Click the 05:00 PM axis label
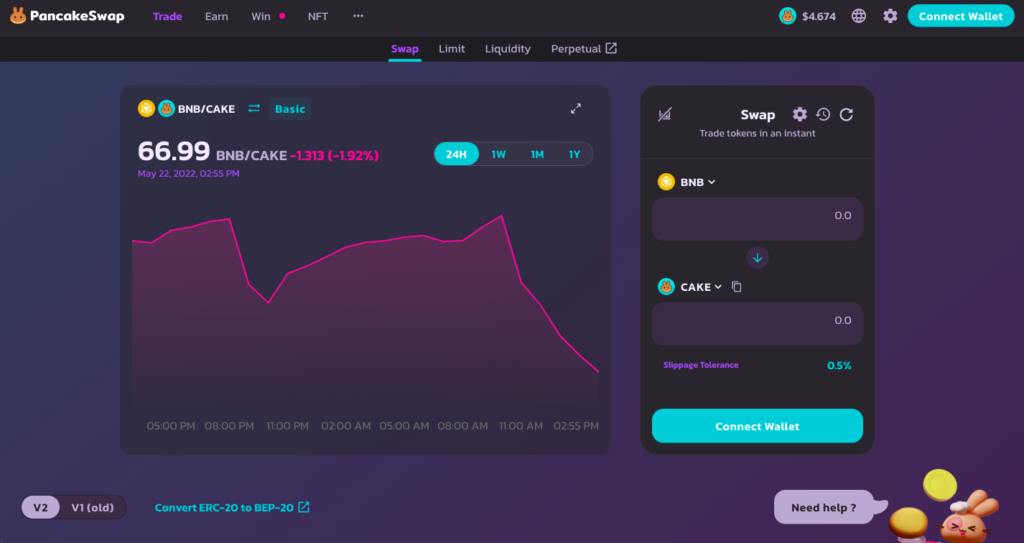This screenshot has height=543, width=1024. 171,426
